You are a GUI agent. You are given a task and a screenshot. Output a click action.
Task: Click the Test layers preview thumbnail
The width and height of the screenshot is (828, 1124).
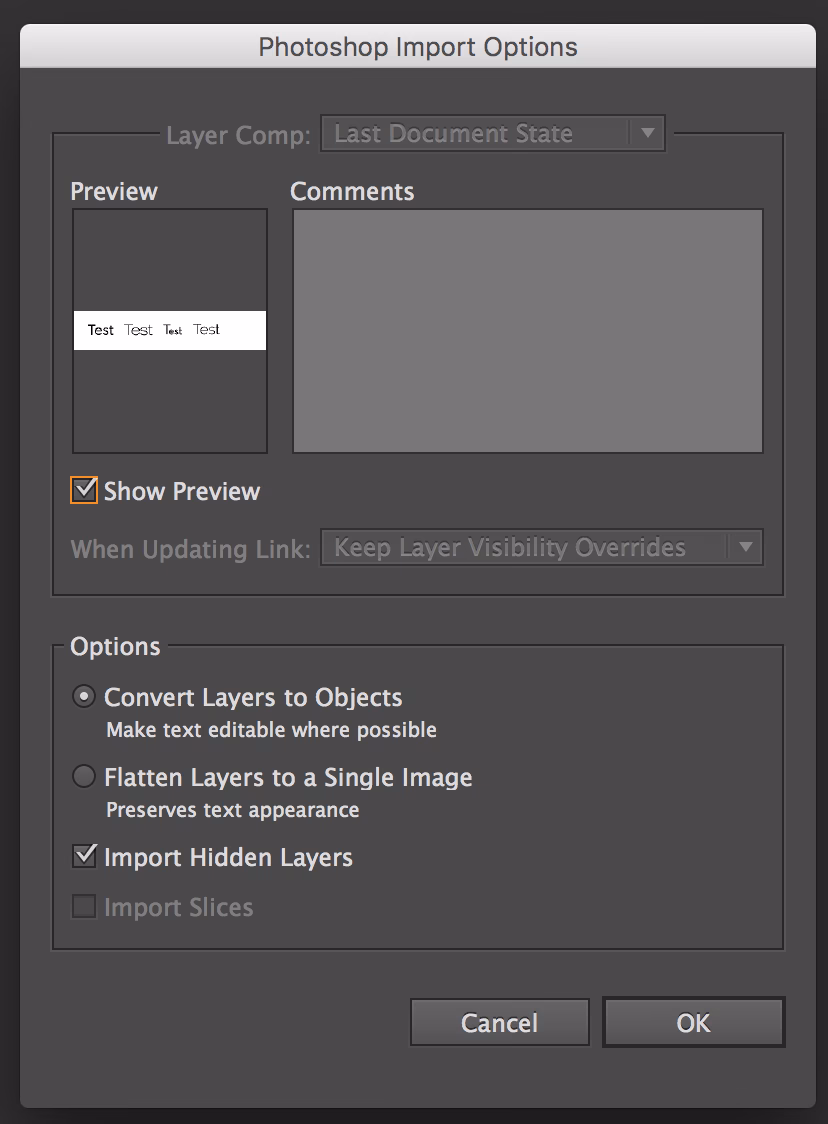pos(169,329)
